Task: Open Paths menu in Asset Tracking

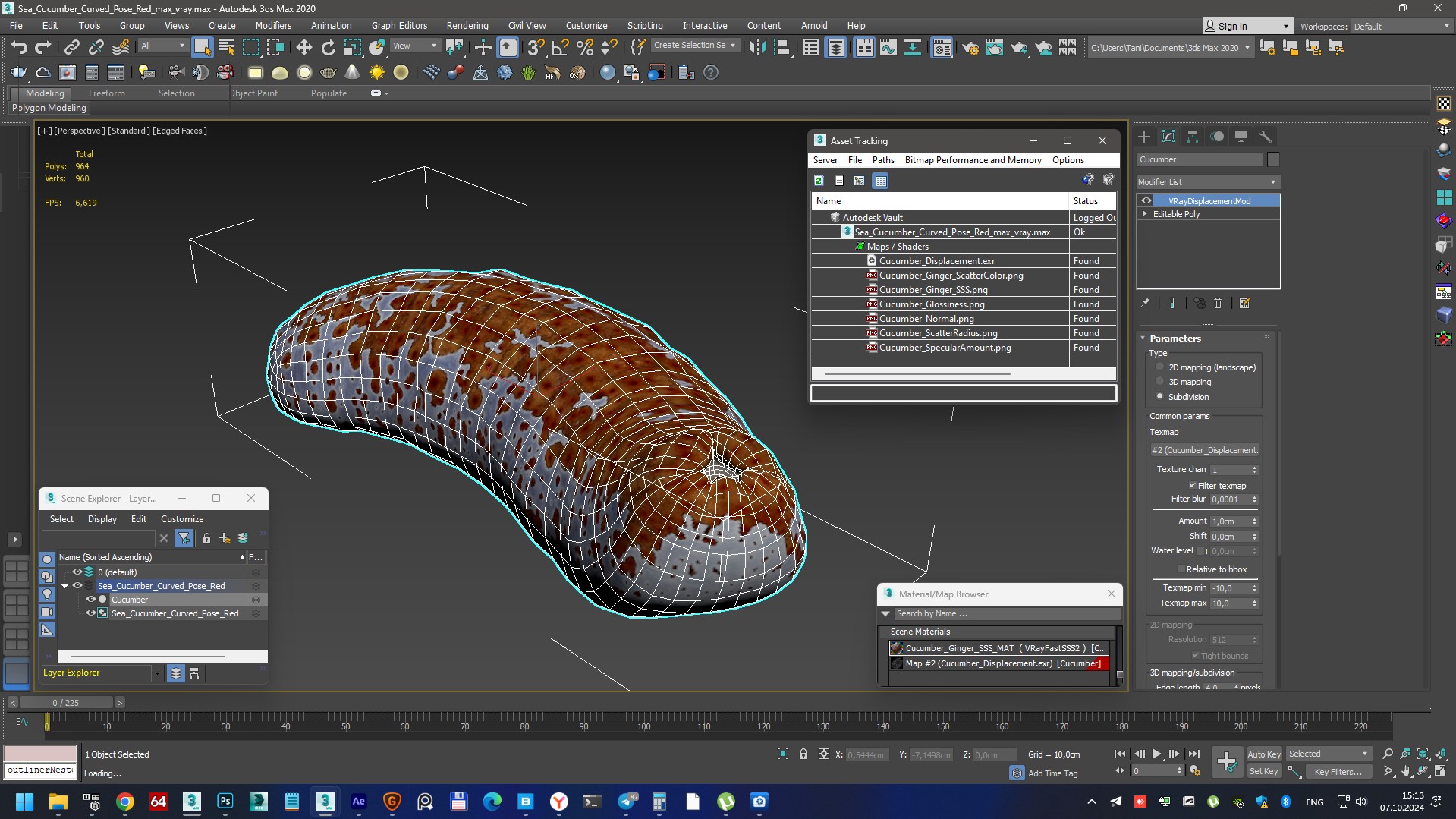Action: pos(883,160)
